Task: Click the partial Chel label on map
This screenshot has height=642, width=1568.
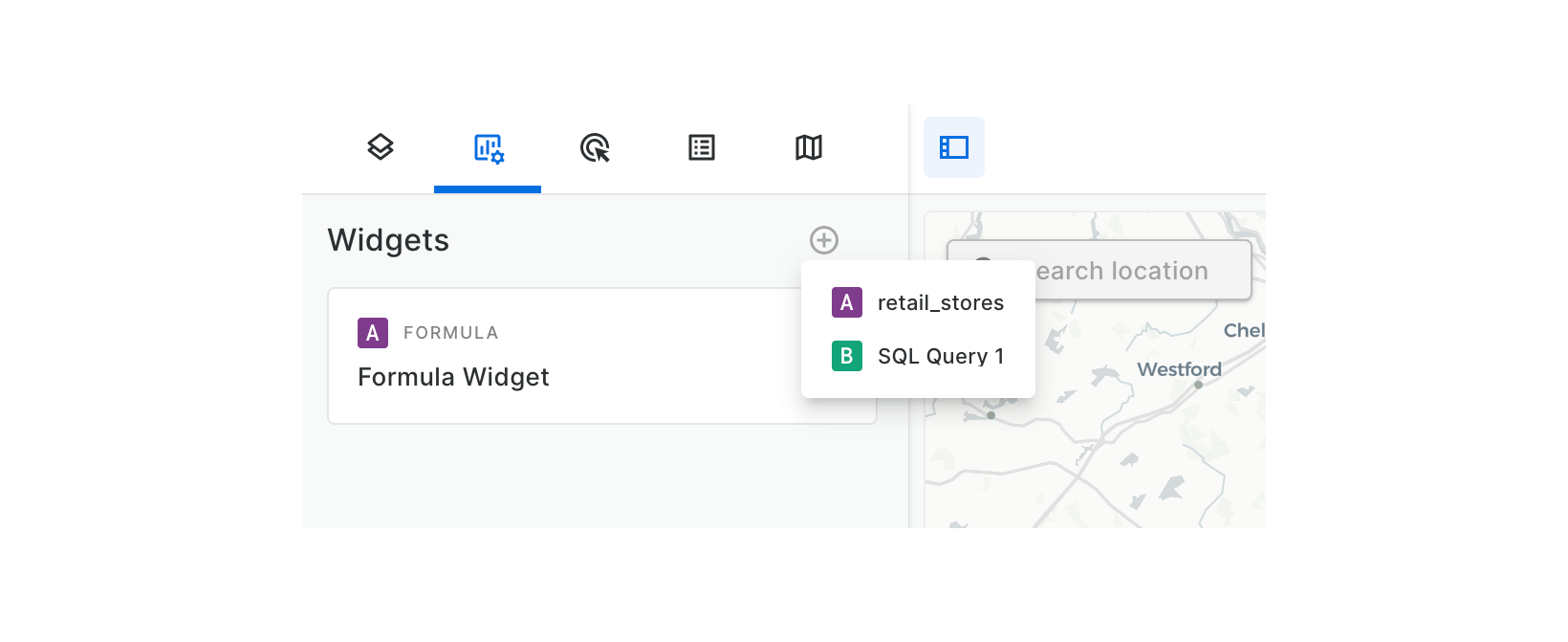Action: [1244, 330]
